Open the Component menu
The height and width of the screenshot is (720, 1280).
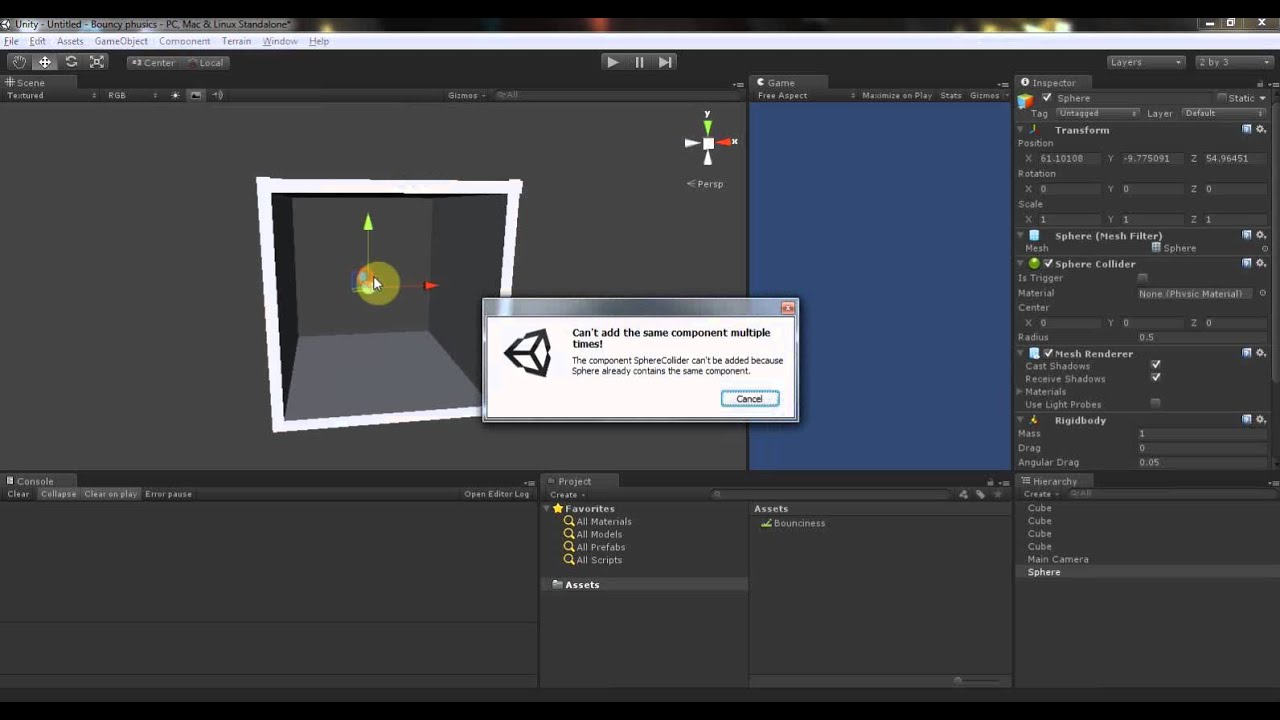(184, 41)
